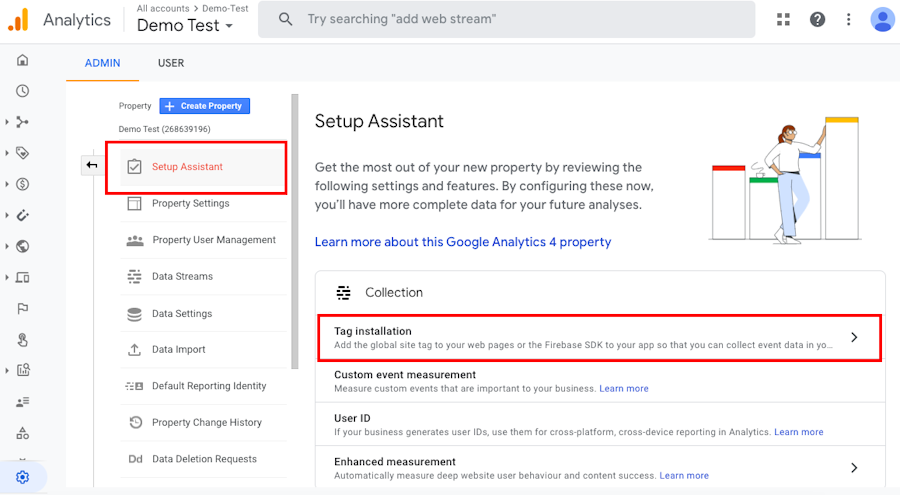Open the Help question mark icon
The width and height of the screenshot is (900, 495).
tap(817, 20)
